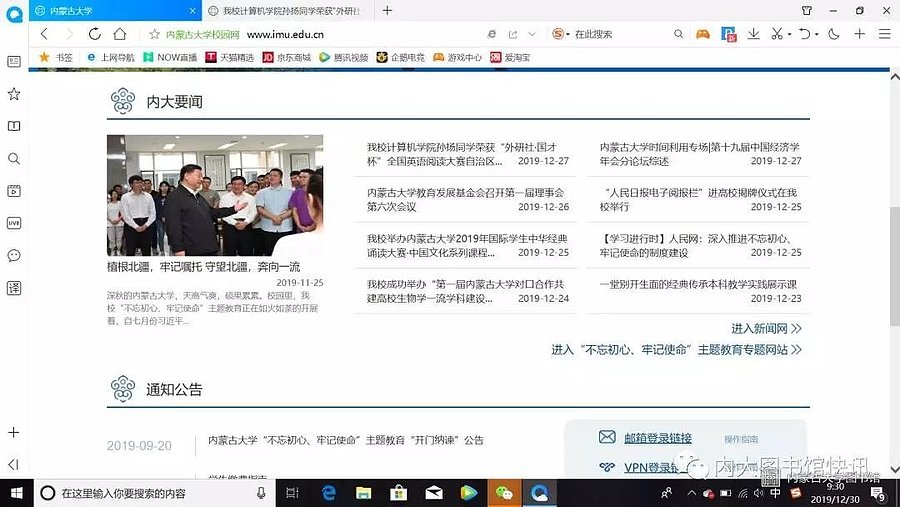Image resolution: width=900 pixels, height=507 pixels.
Task: Open news 一堂别开生面的经典传承本科教学实践展示课
Action: pyautogui.click(x=698, y=284)
